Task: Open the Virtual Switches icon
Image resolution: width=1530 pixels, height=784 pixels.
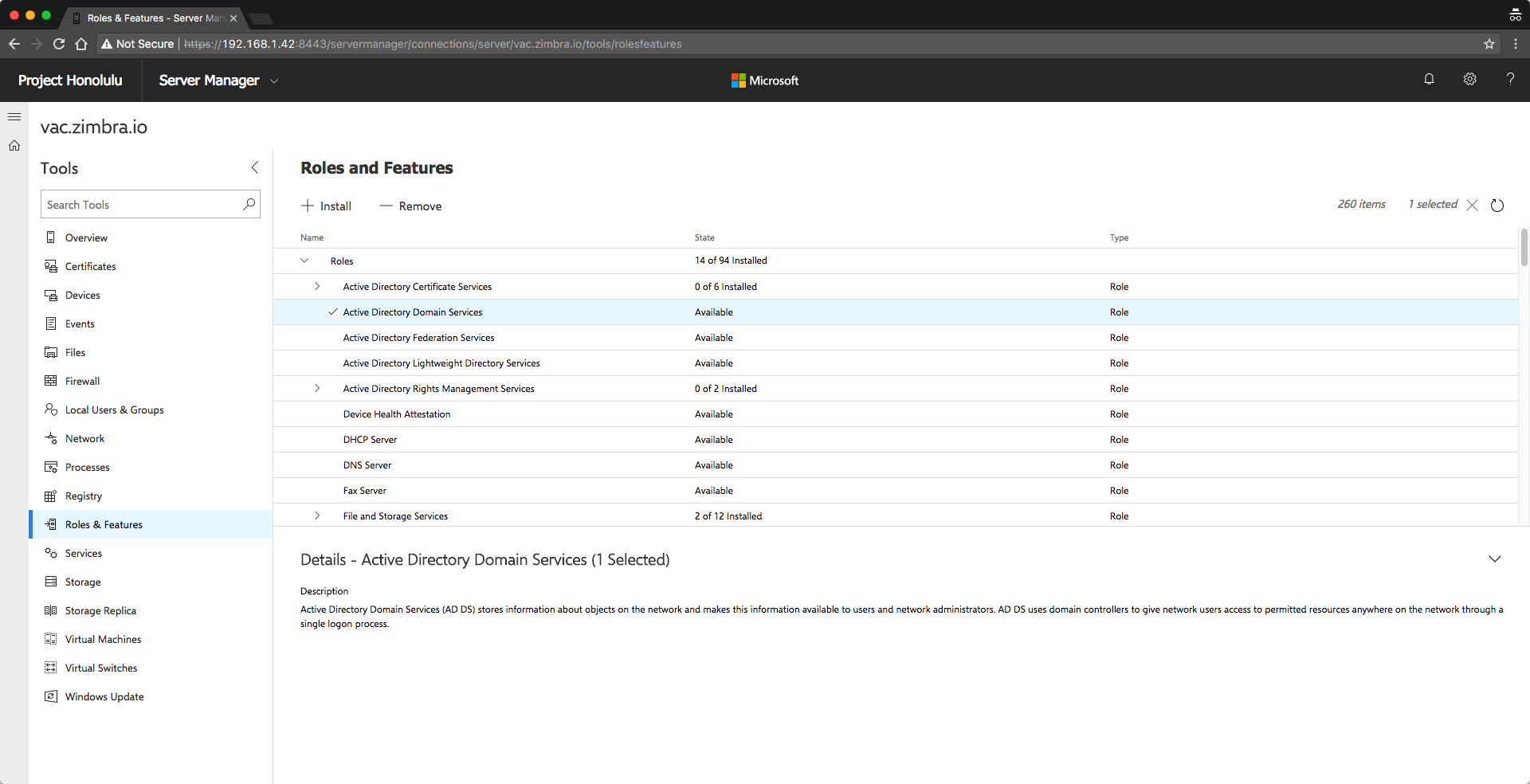Action: (51, 668)
